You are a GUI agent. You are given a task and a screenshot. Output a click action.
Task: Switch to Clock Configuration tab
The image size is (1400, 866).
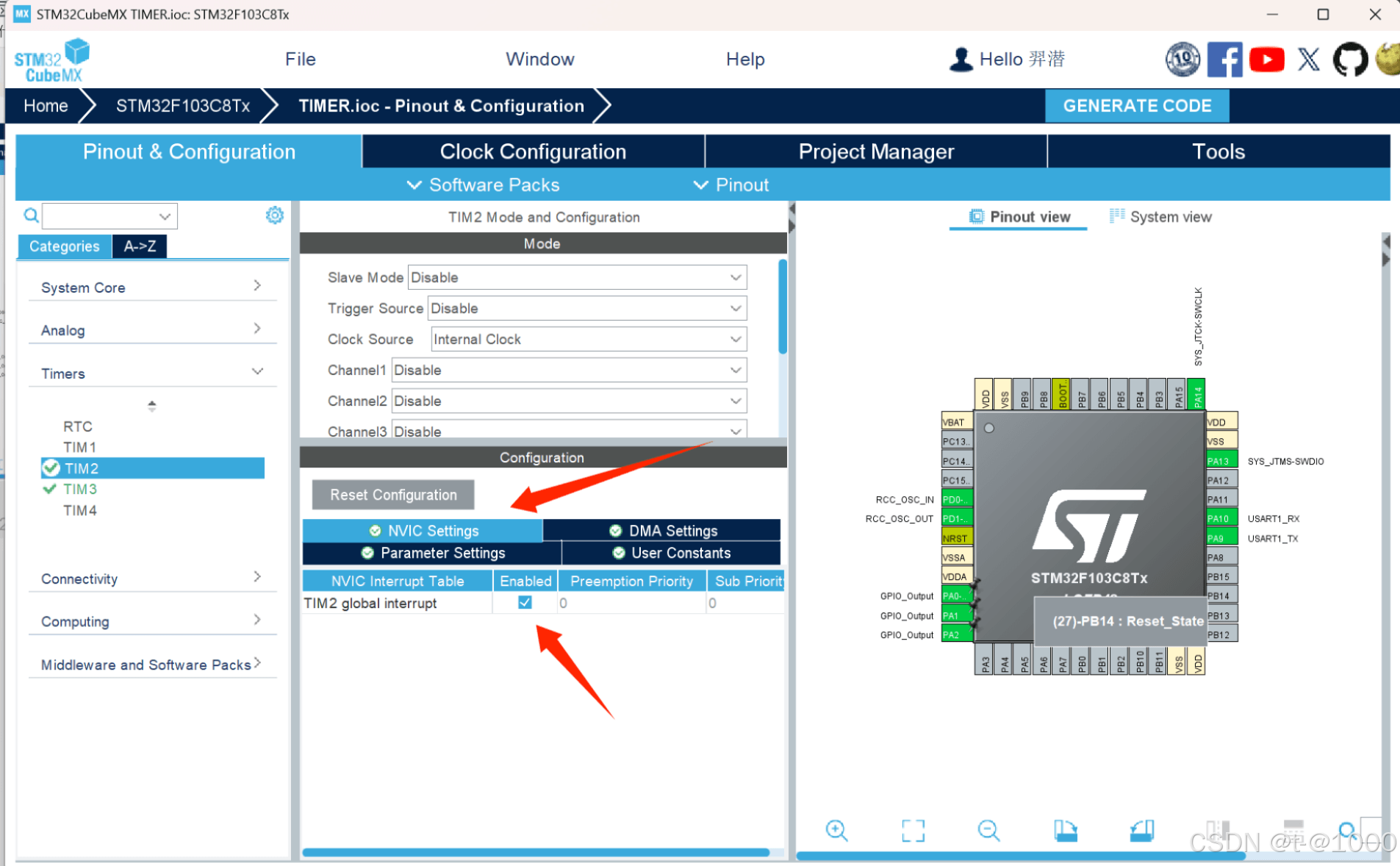pos(533,151)
